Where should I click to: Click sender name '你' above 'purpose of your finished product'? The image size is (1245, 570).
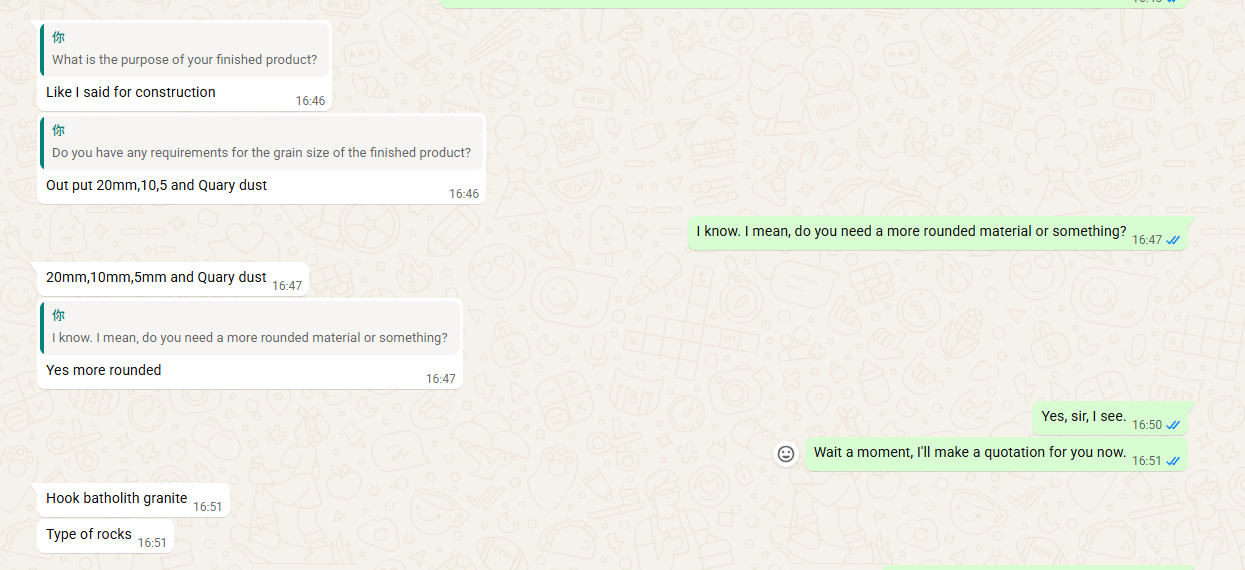pos(59,38)
